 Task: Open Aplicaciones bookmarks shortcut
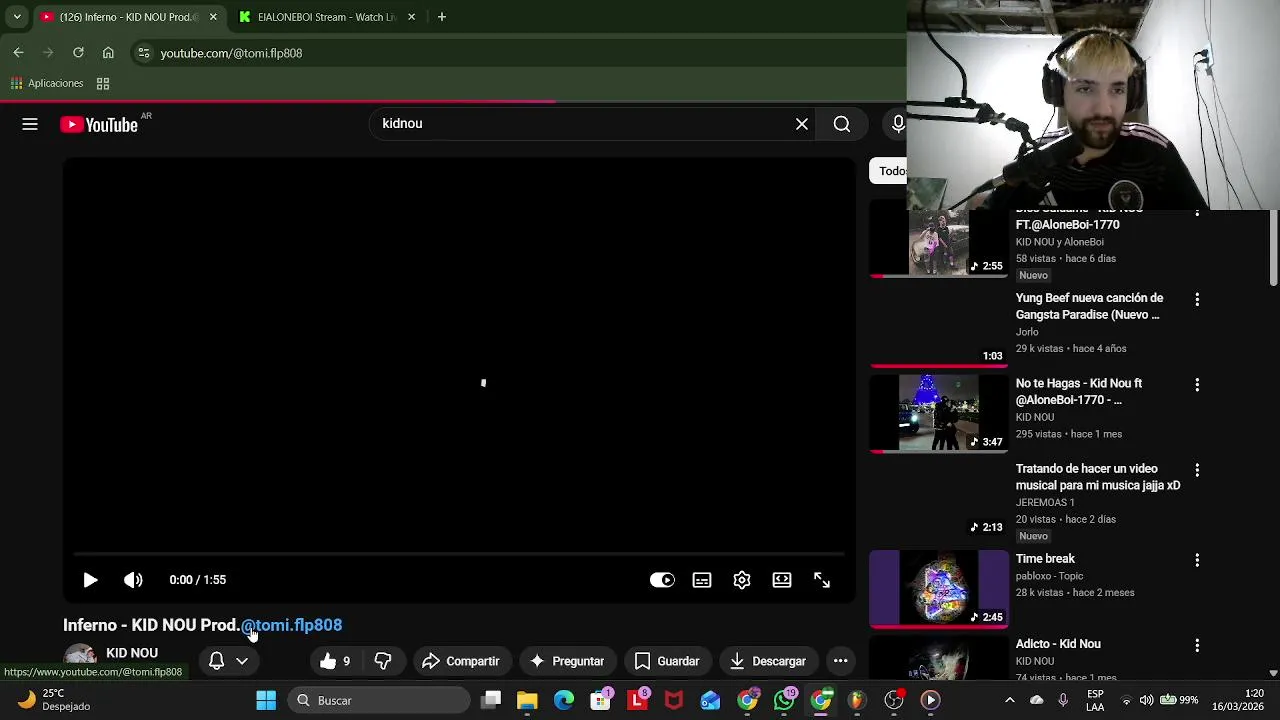click(x=47, y=83)
